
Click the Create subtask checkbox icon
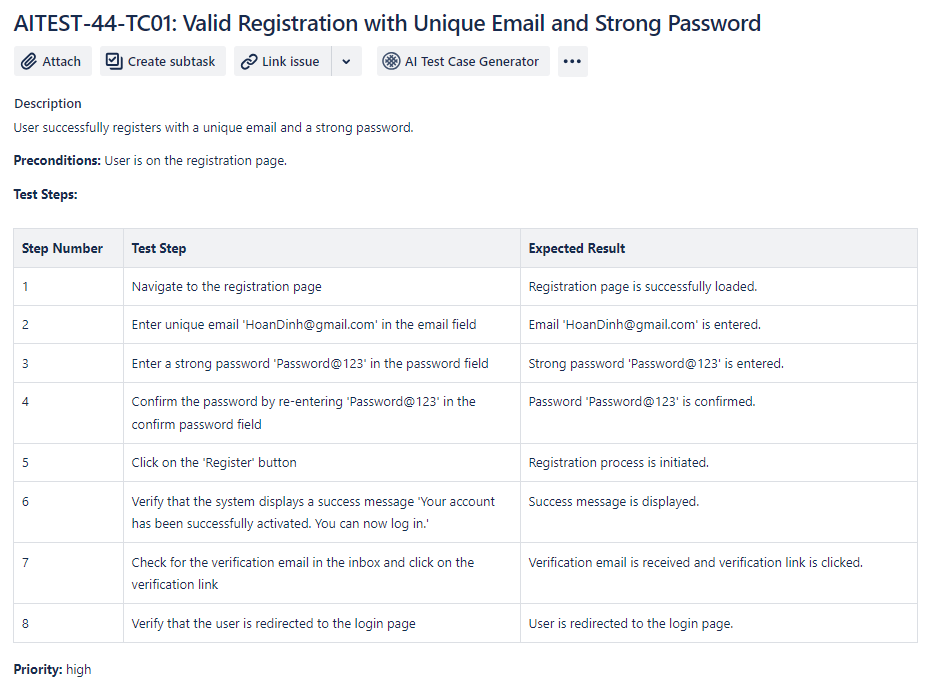[114, 62]
